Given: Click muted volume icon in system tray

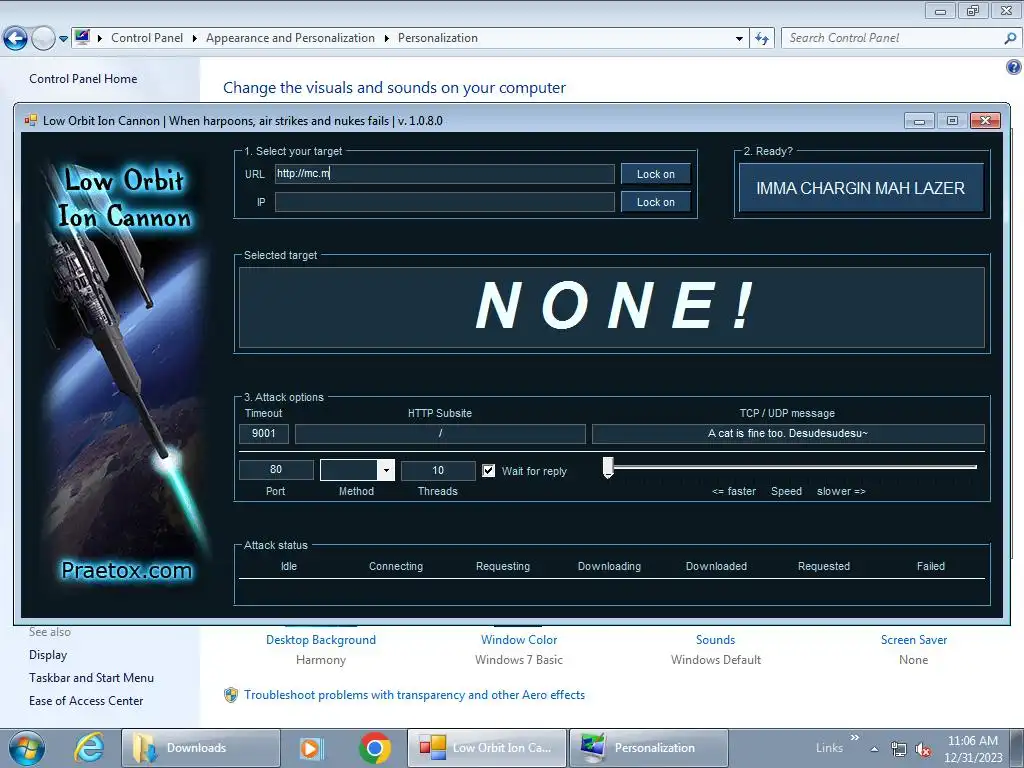Looking at the screenshot, I should coord(923,749).
